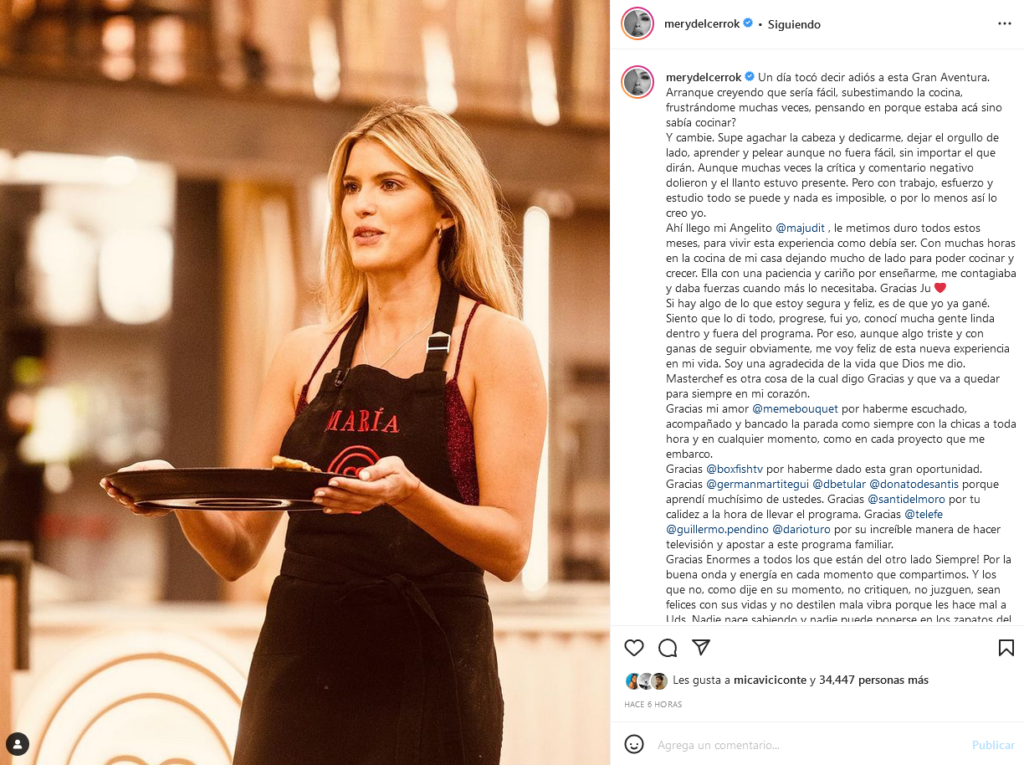Focus the Agrega un comentario field
The height and width of the screenshot is (765, 1024).
tap(807, 745)
